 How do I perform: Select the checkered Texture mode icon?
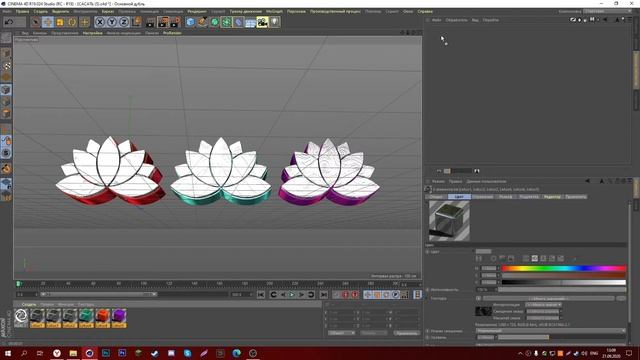(6, 66)
